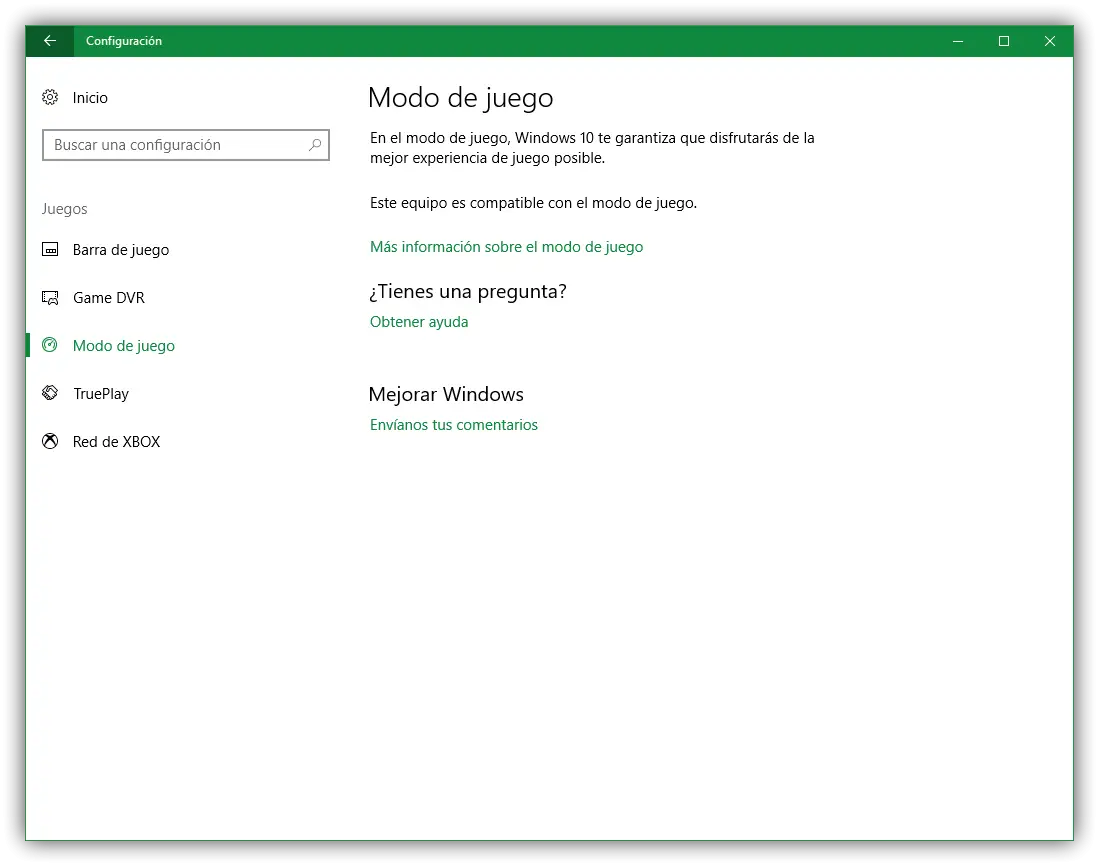The width and height of the screenshot is (1099, 866).
Task: Click the Modo de juego speedometer icon
Action: click(50, 345)
